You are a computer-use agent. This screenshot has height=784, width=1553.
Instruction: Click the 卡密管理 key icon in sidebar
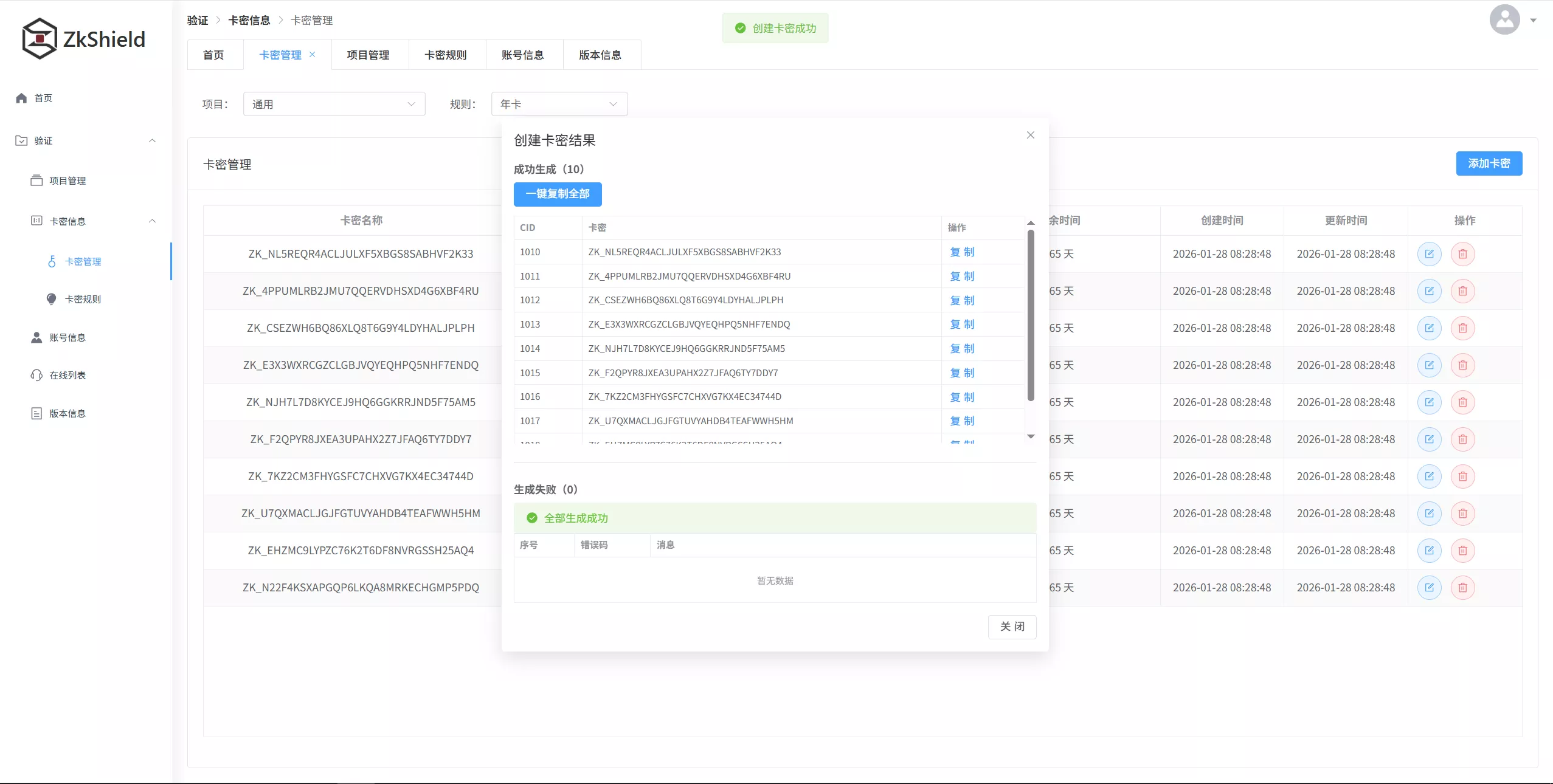pos(52,261)
